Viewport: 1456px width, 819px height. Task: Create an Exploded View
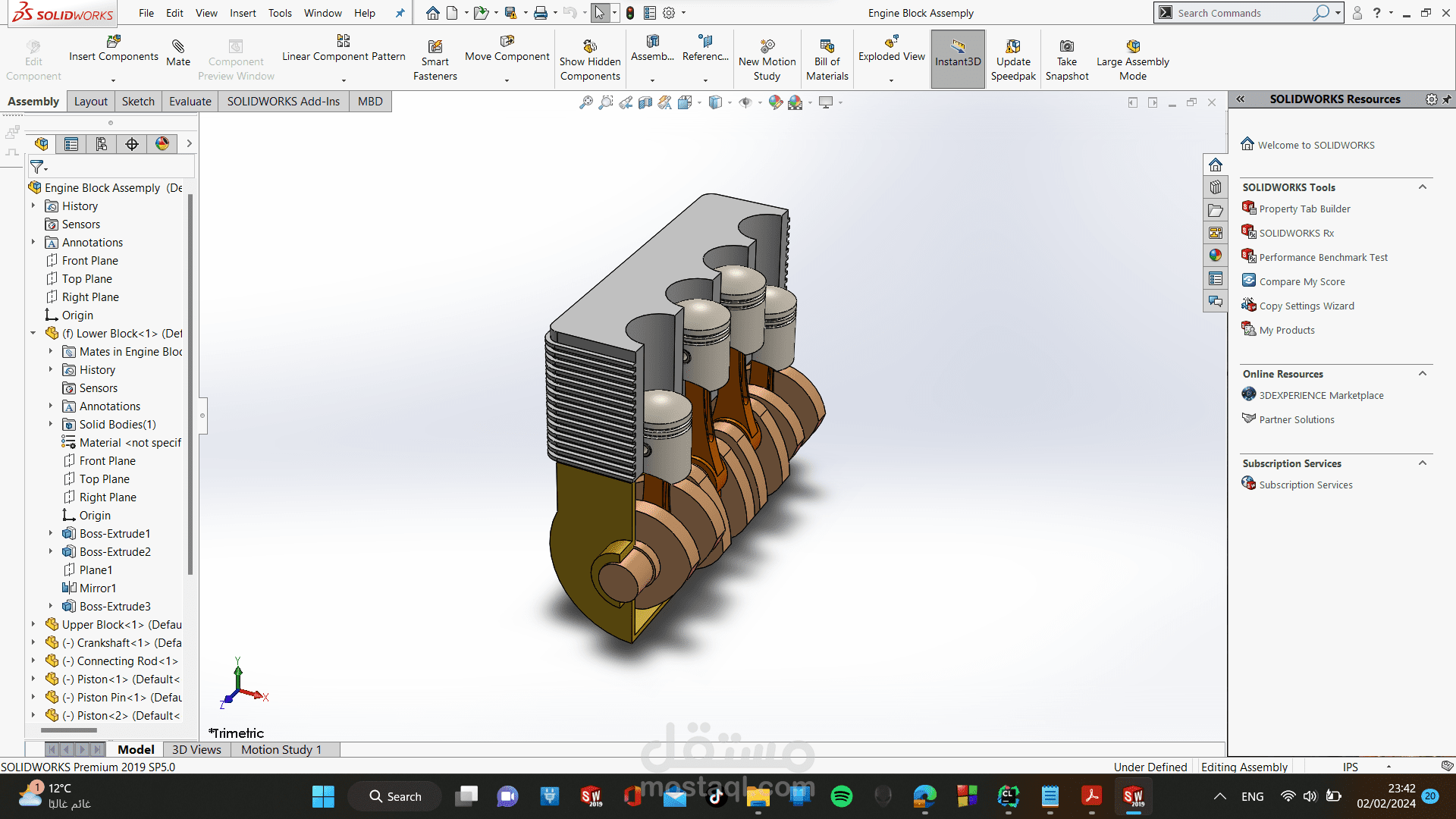pyautogui.click(x=892, y=49)
